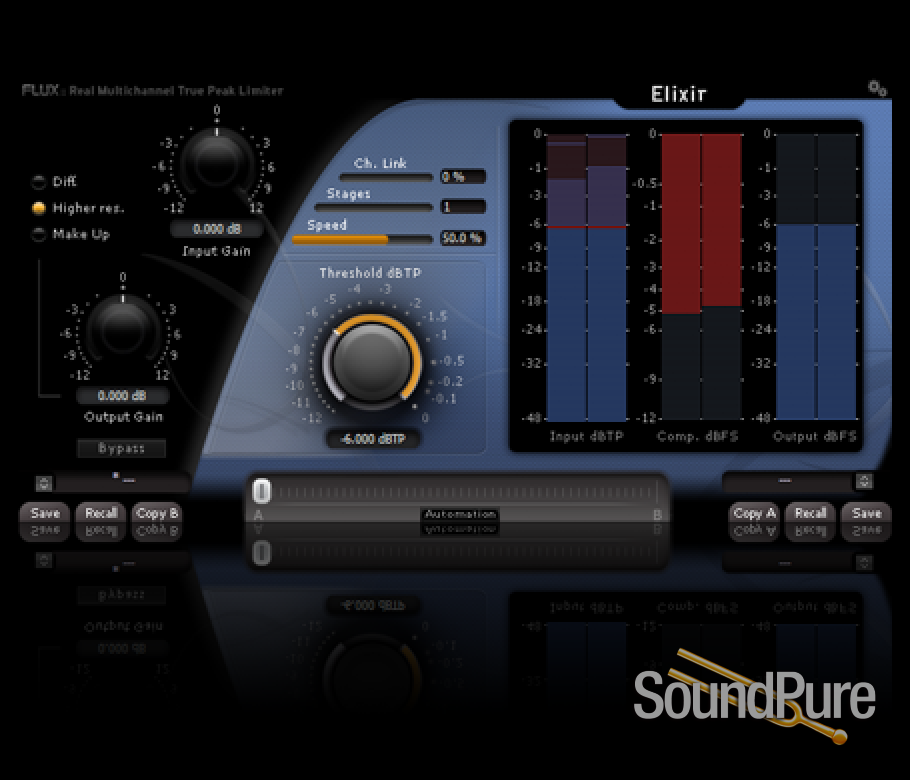Click the Output dBFS meter

(x=816, y=276)
